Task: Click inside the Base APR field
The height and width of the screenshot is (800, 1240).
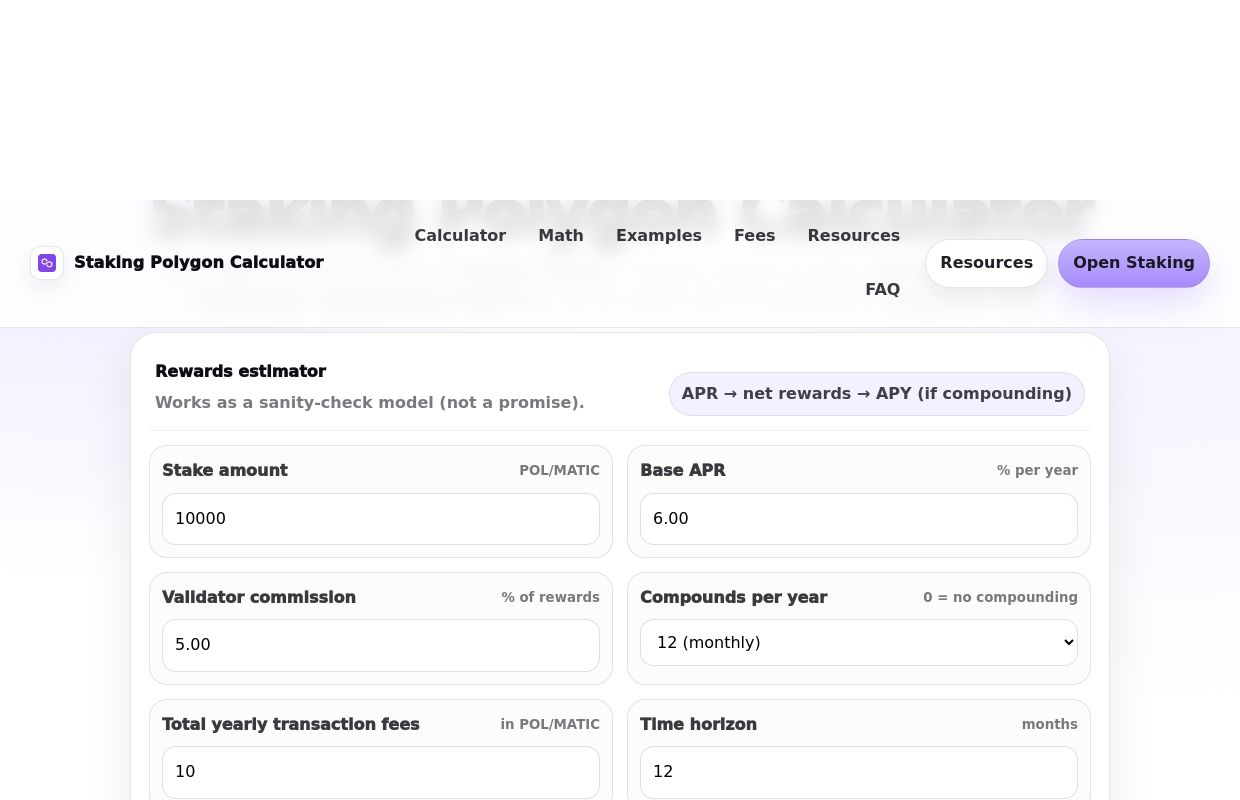Action: [x=858, y=518]
